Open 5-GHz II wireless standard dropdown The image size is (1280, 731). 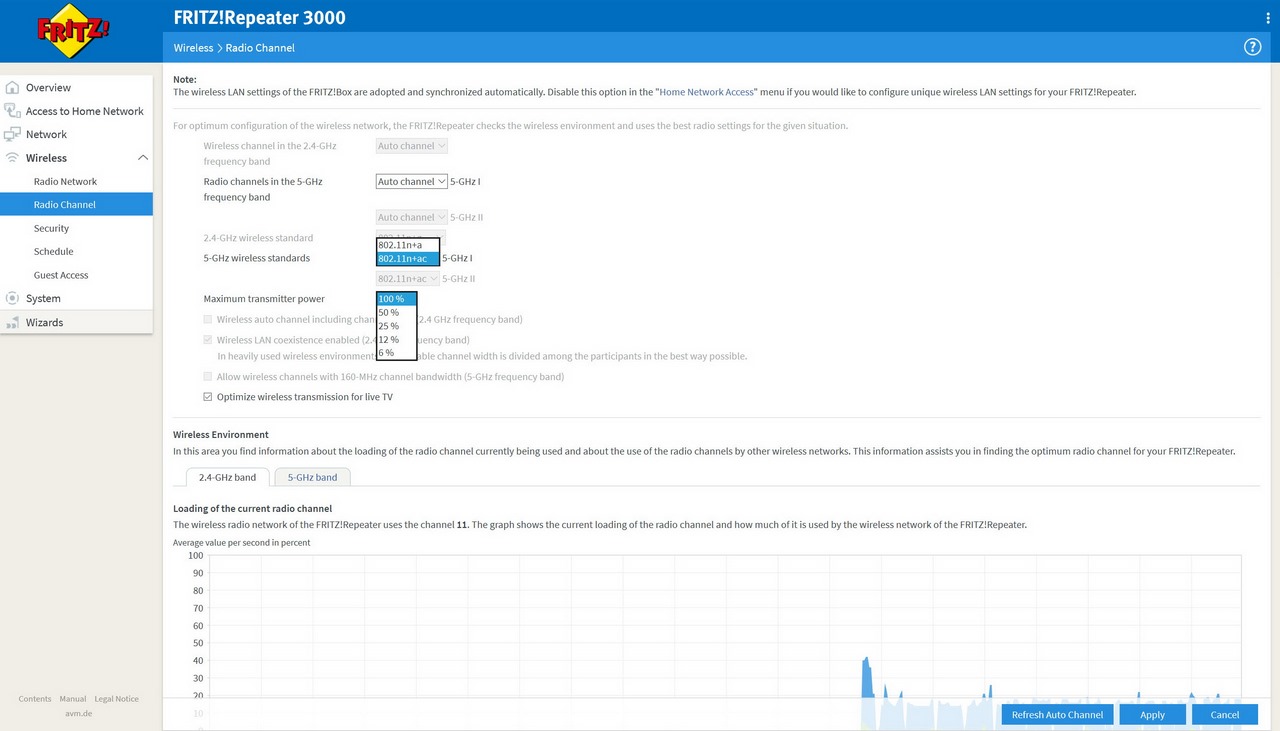(x=408, y=279)
